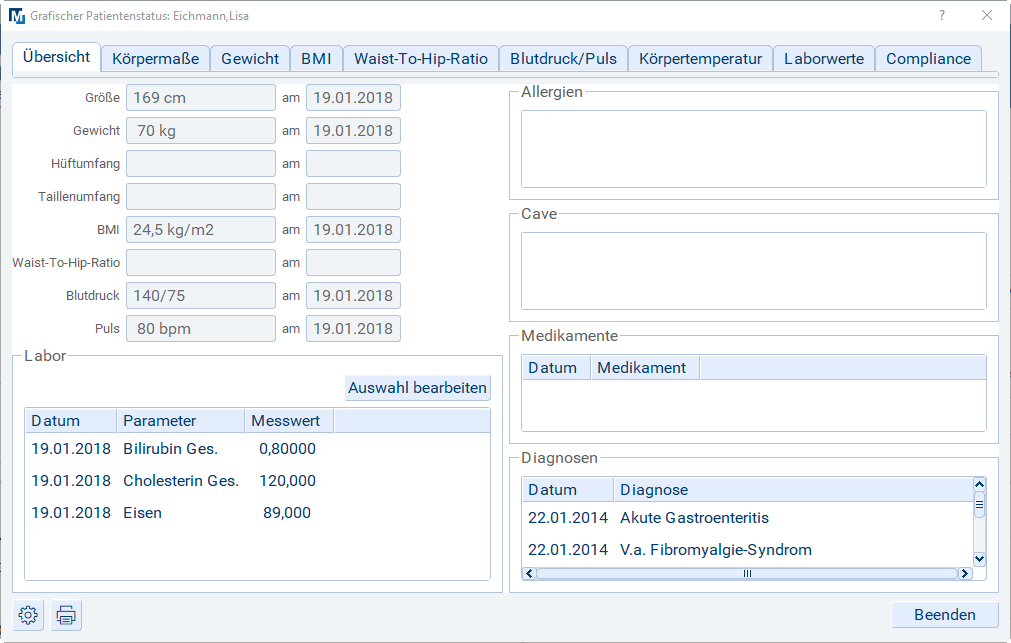Screen dimensions: 1011x643
Task: Switch to the Körpermaße tab
Action: click(155, 59)
